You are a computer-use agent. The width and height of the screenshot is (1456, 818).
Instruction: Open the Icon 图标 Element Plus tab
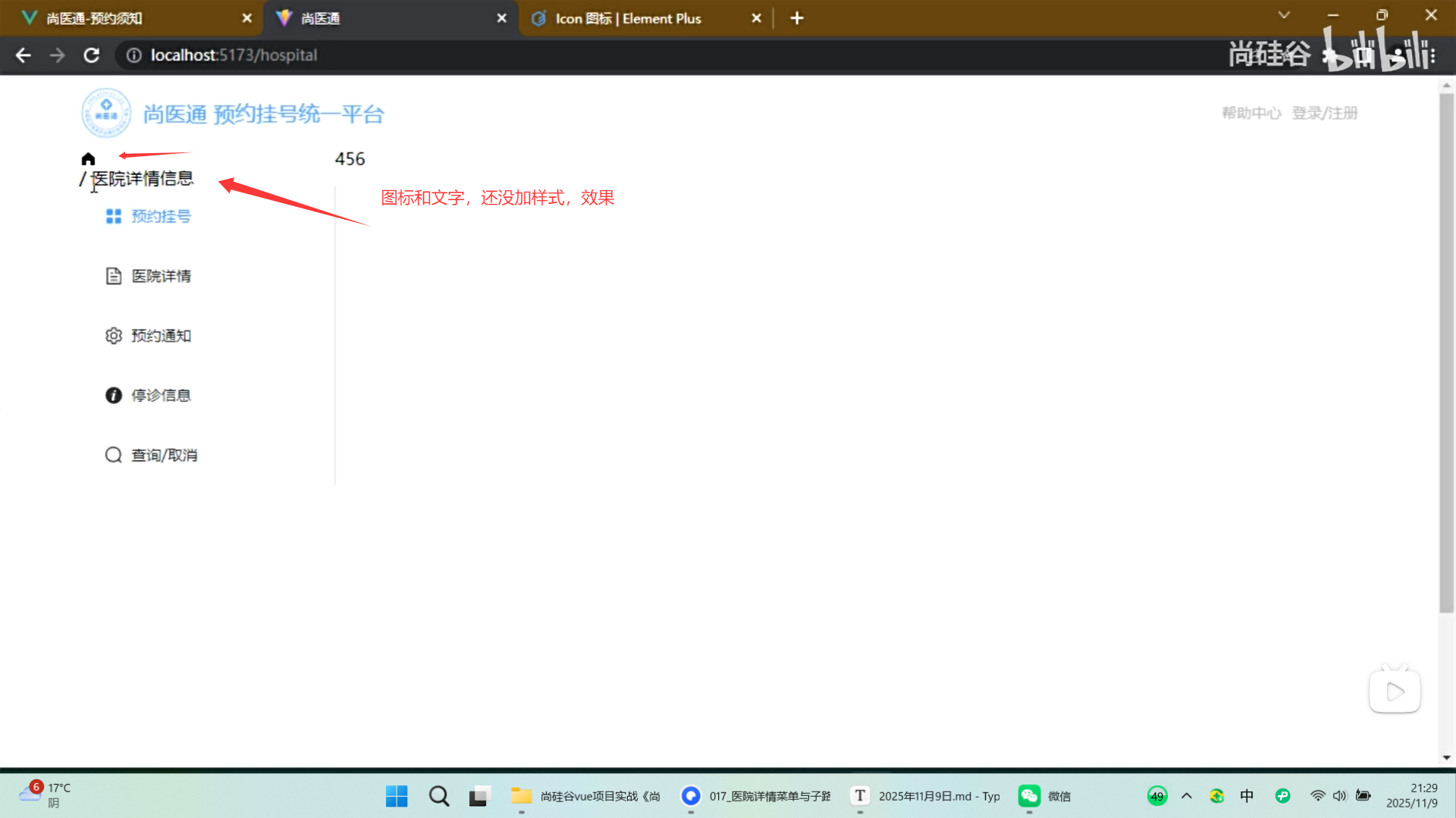[x=626, y=17]
